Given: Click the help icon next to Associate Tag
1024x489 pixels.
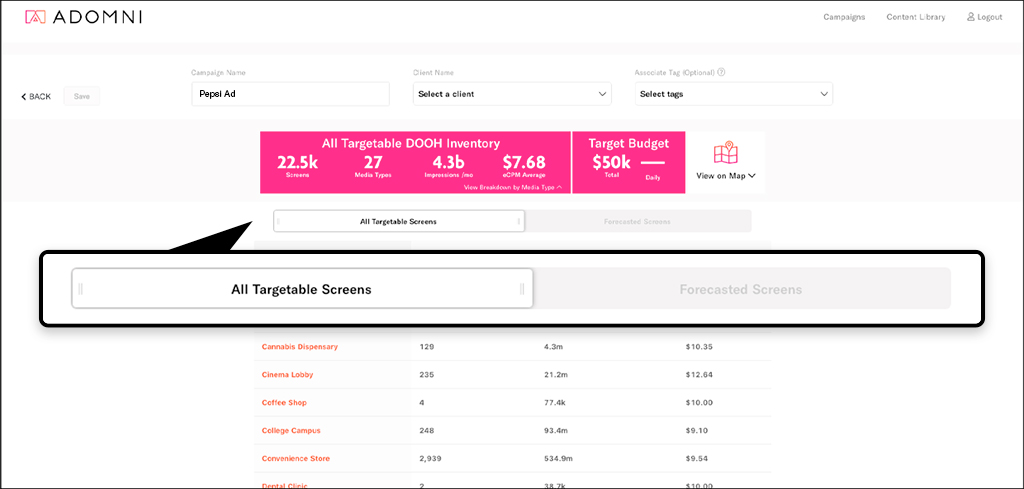Looking at the screenshot, I should 721,72.
